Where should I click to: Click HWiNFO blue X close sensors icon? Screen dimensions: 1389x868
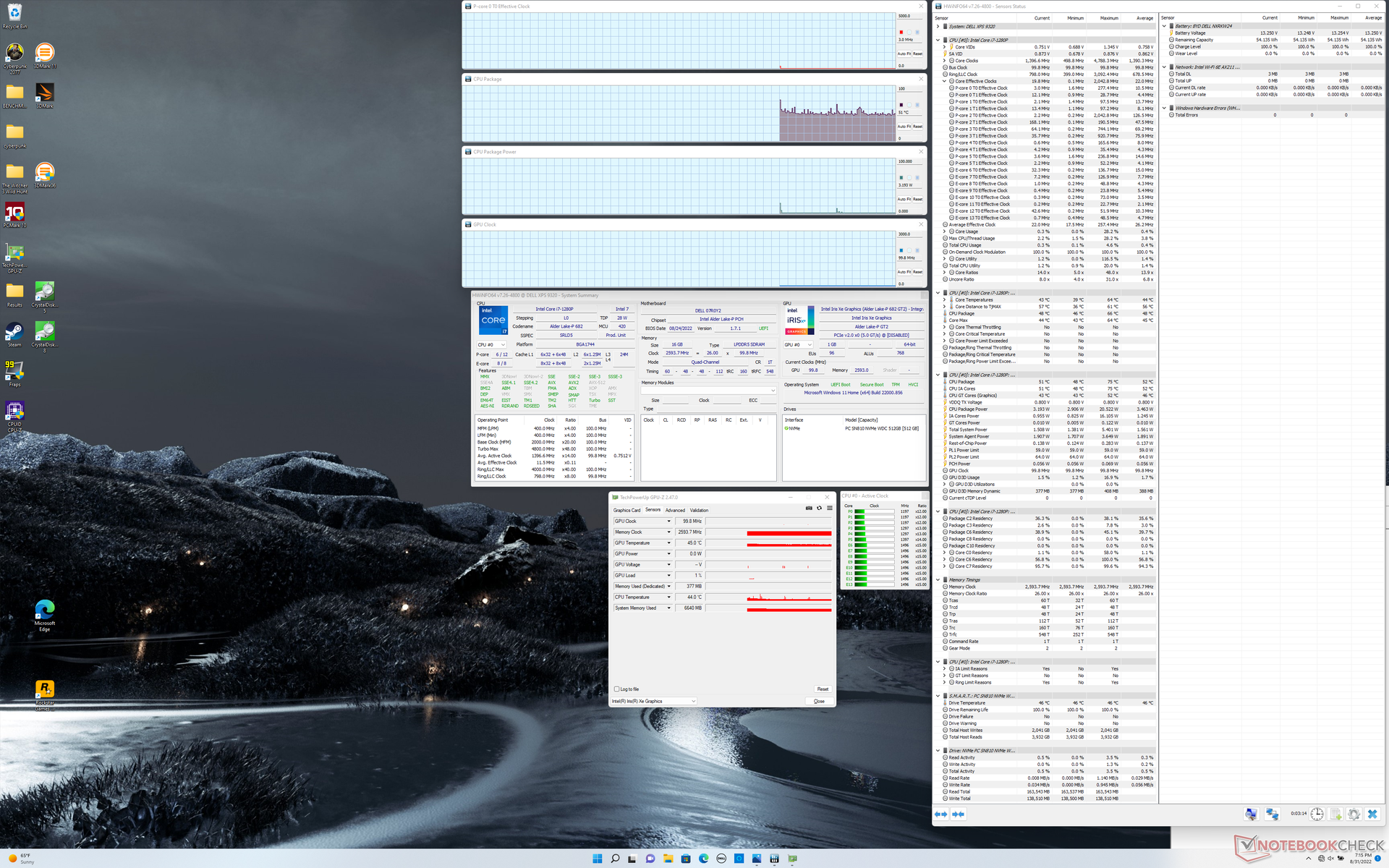(x=1372, y=814)
